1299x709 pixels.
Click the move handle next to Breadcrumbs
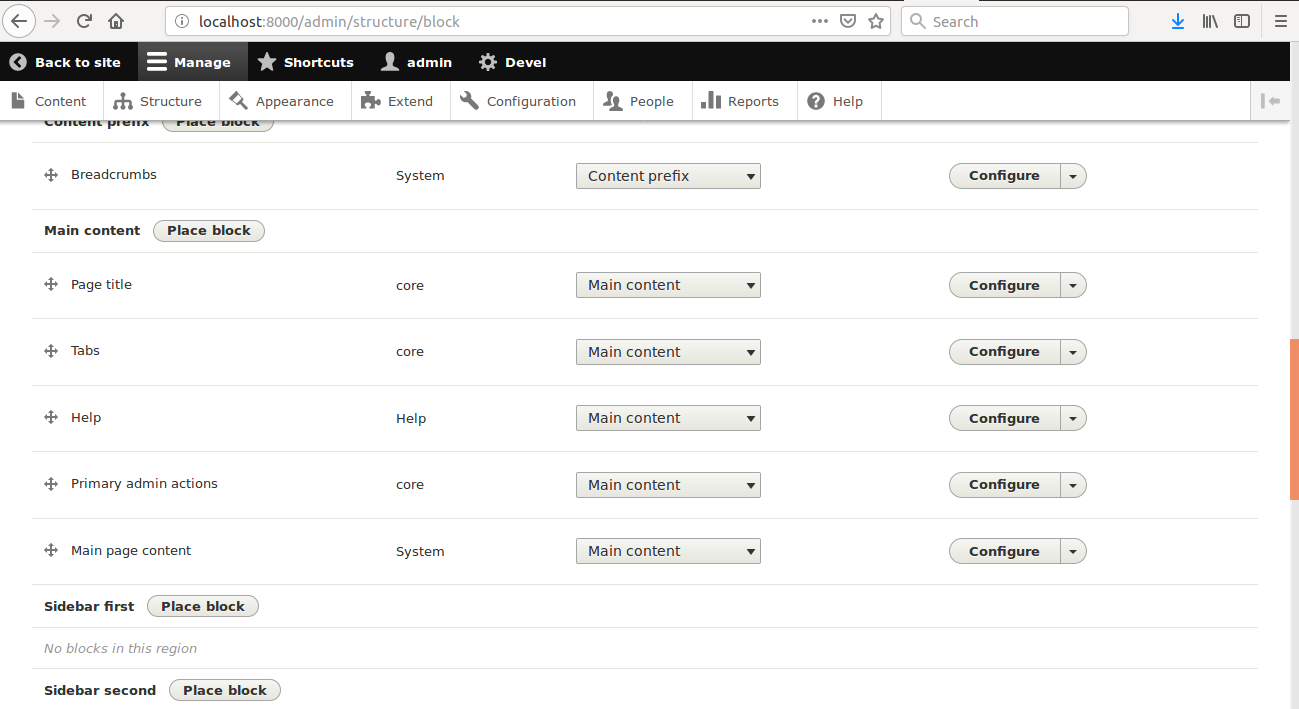[50, 174]
